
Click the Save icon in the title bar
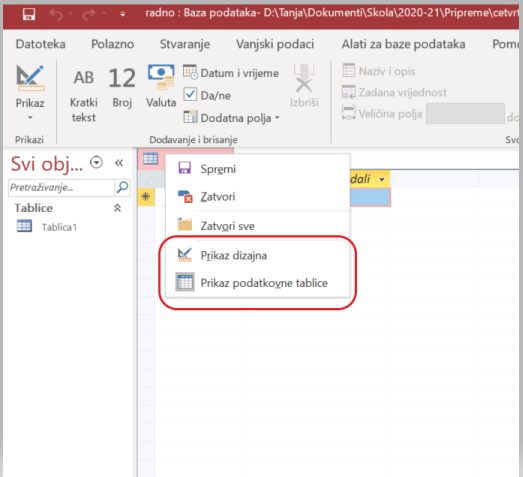tap(29, 14)
